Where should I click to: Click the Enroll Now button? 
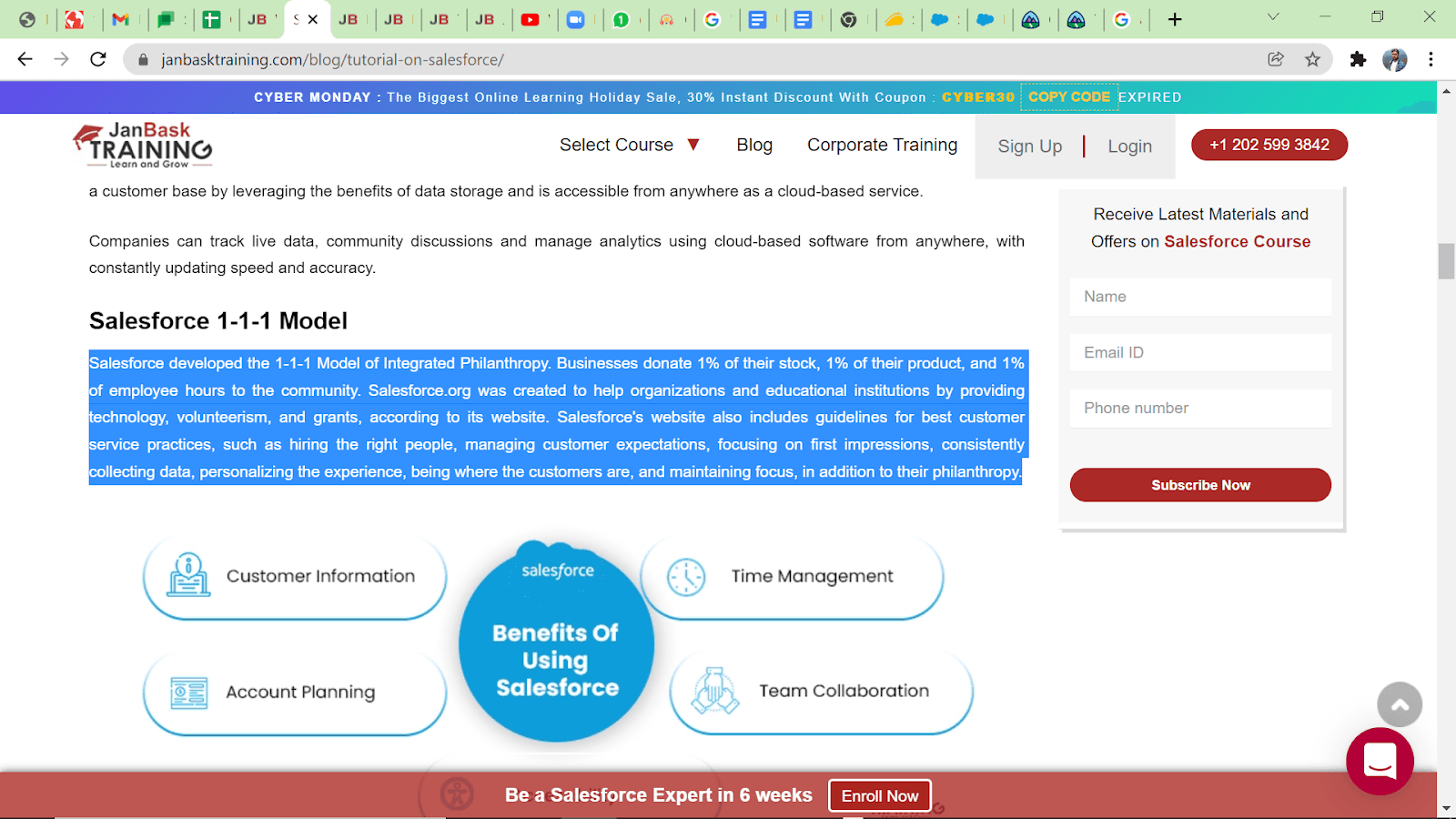coord(880,796)
